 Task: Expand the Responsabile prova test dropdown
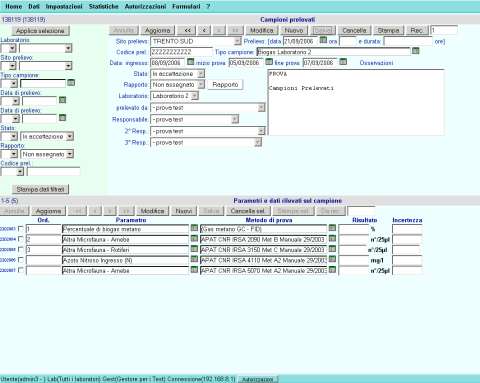point(235,119)
